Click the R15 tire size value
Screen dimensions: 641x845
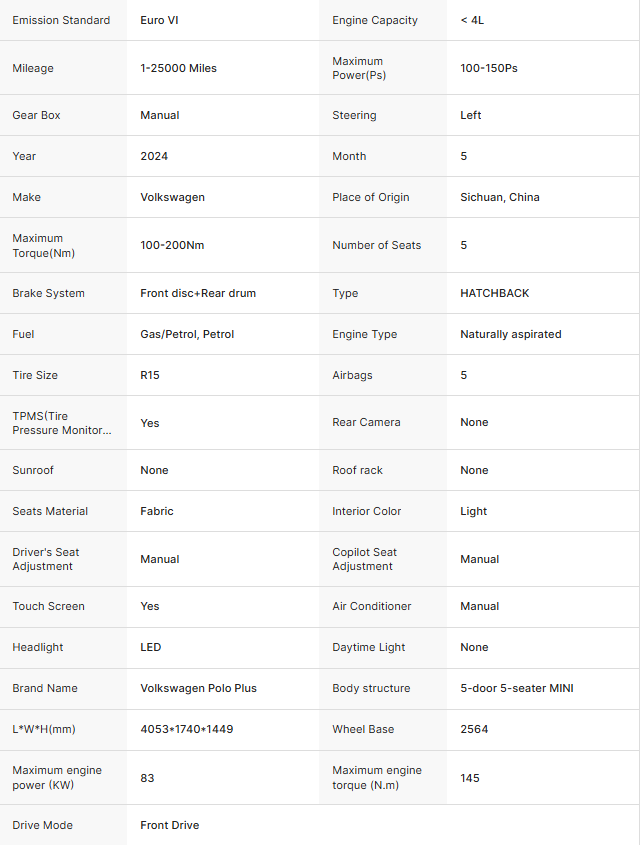coord(150,375)
